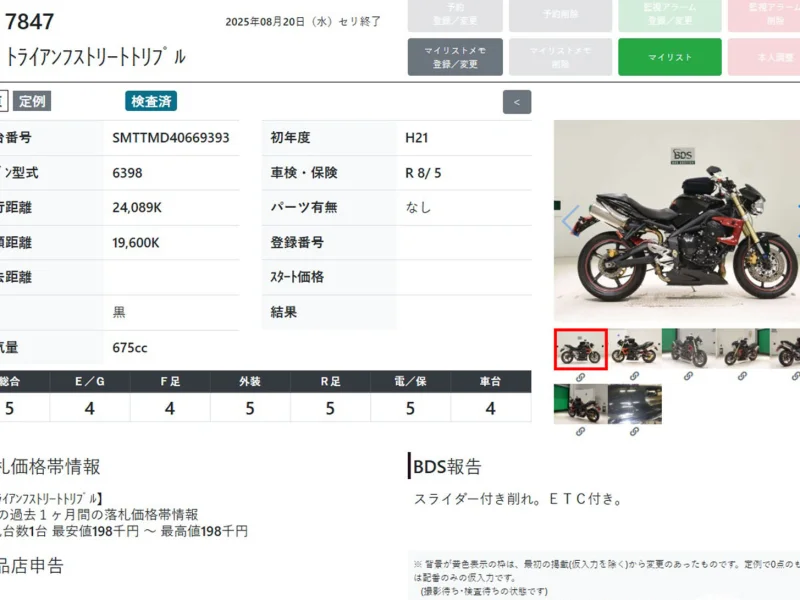Select inspection value R 8/ 5
This screenshot has width=800, height=600.
pyautogui.click(x=423, y=173)
